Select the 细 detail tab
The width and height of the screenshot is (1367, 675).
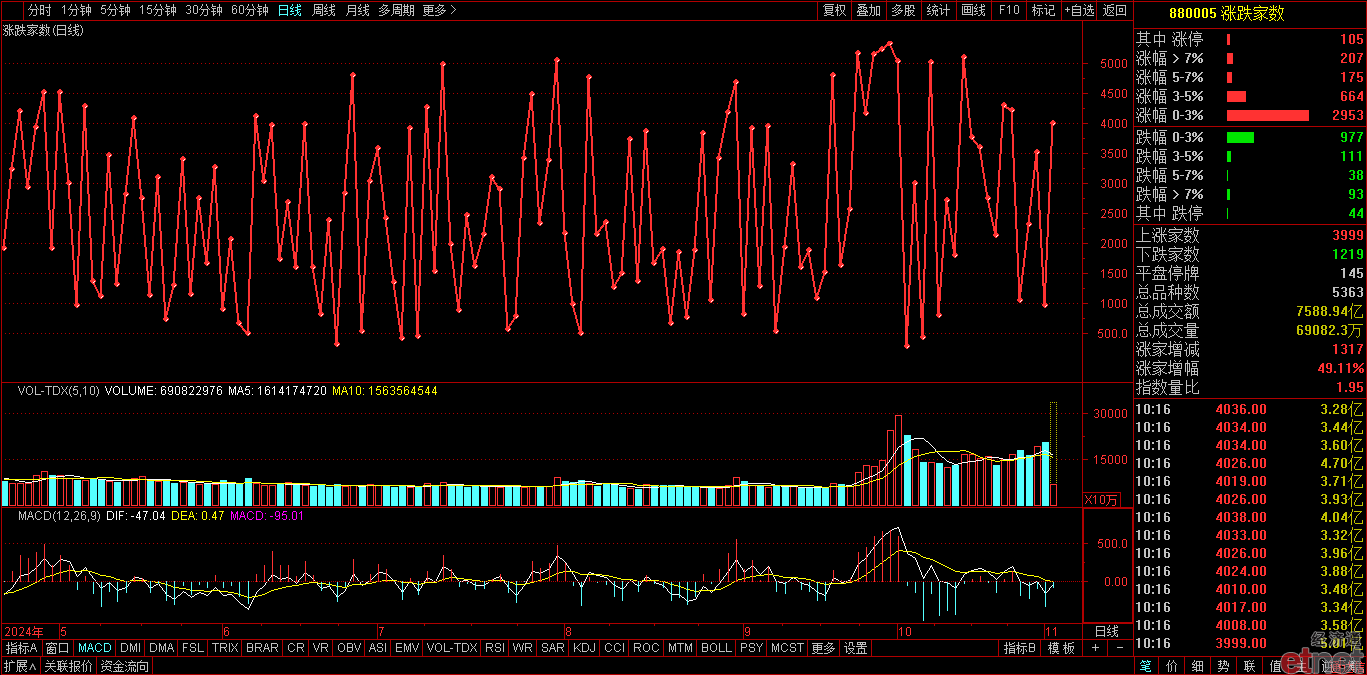(x=1197, y=666)
